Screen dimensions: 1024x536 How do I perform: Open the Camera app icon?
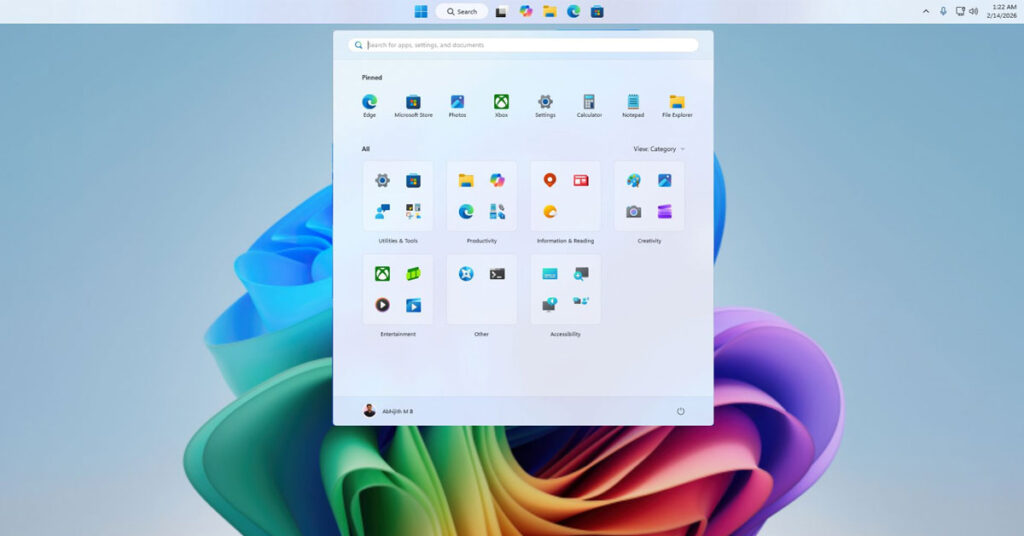(x=633, y=212)
